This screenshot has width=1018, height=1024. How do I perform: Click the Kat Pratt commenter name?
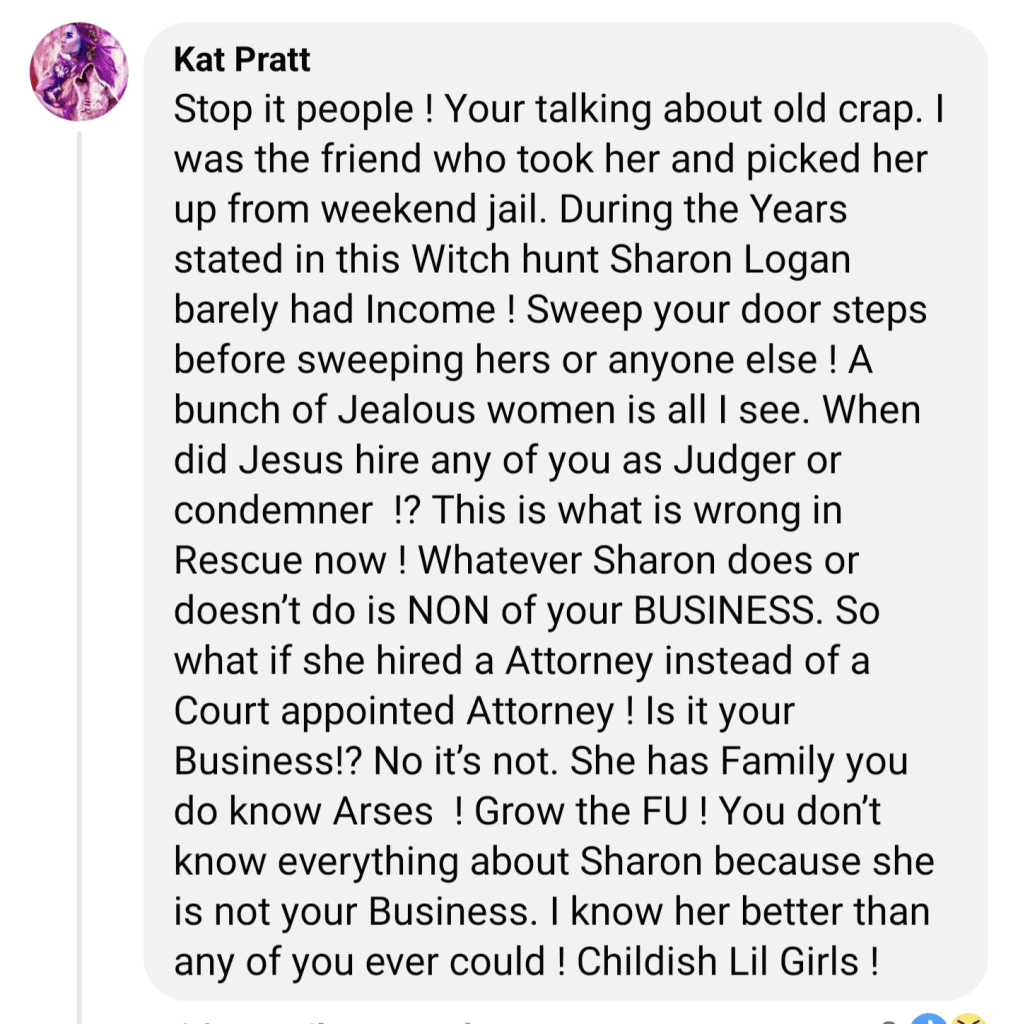point(242,60)
